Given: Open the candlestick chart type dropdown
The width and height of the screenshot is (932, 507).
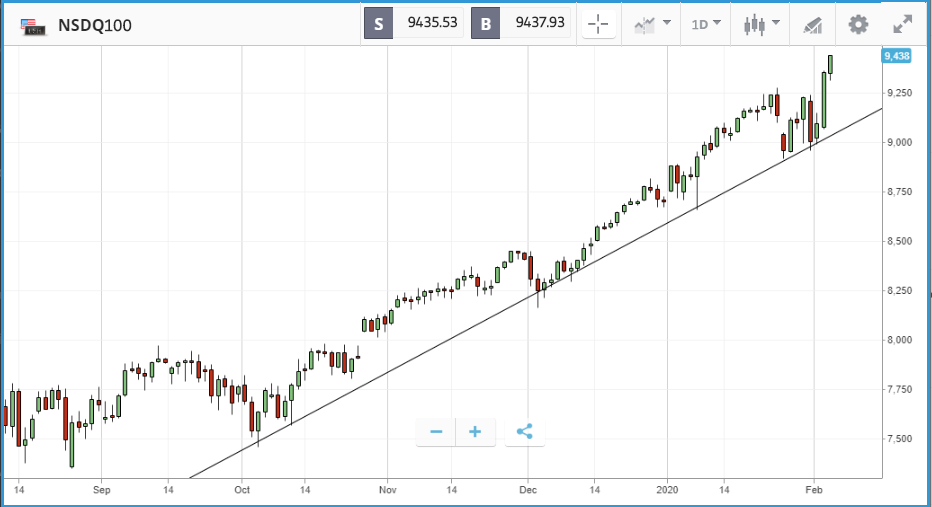Looking at the screenshot, I should coord(760,25).
